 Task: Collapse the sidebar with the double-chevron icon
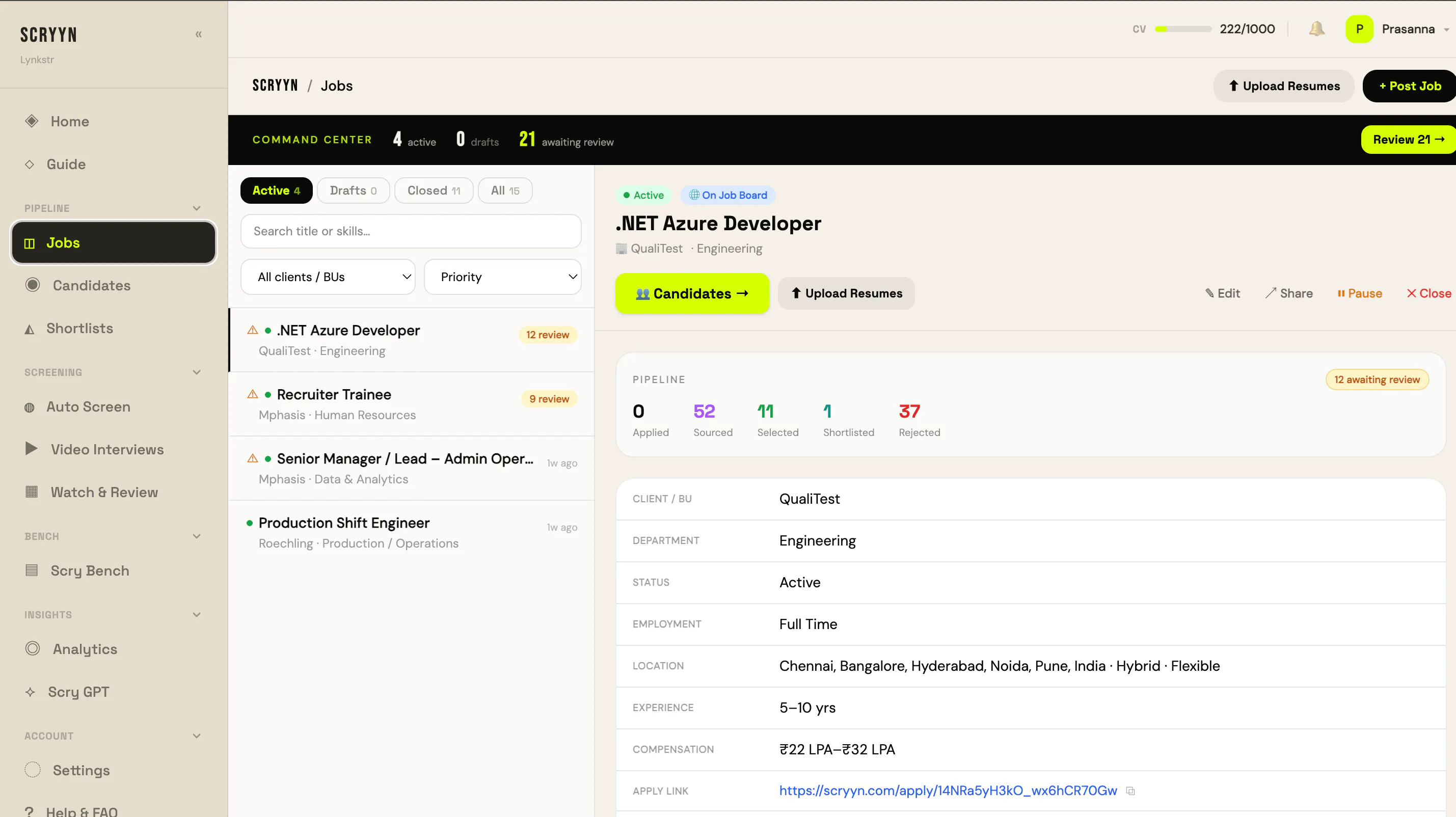(x=198, y=35)
